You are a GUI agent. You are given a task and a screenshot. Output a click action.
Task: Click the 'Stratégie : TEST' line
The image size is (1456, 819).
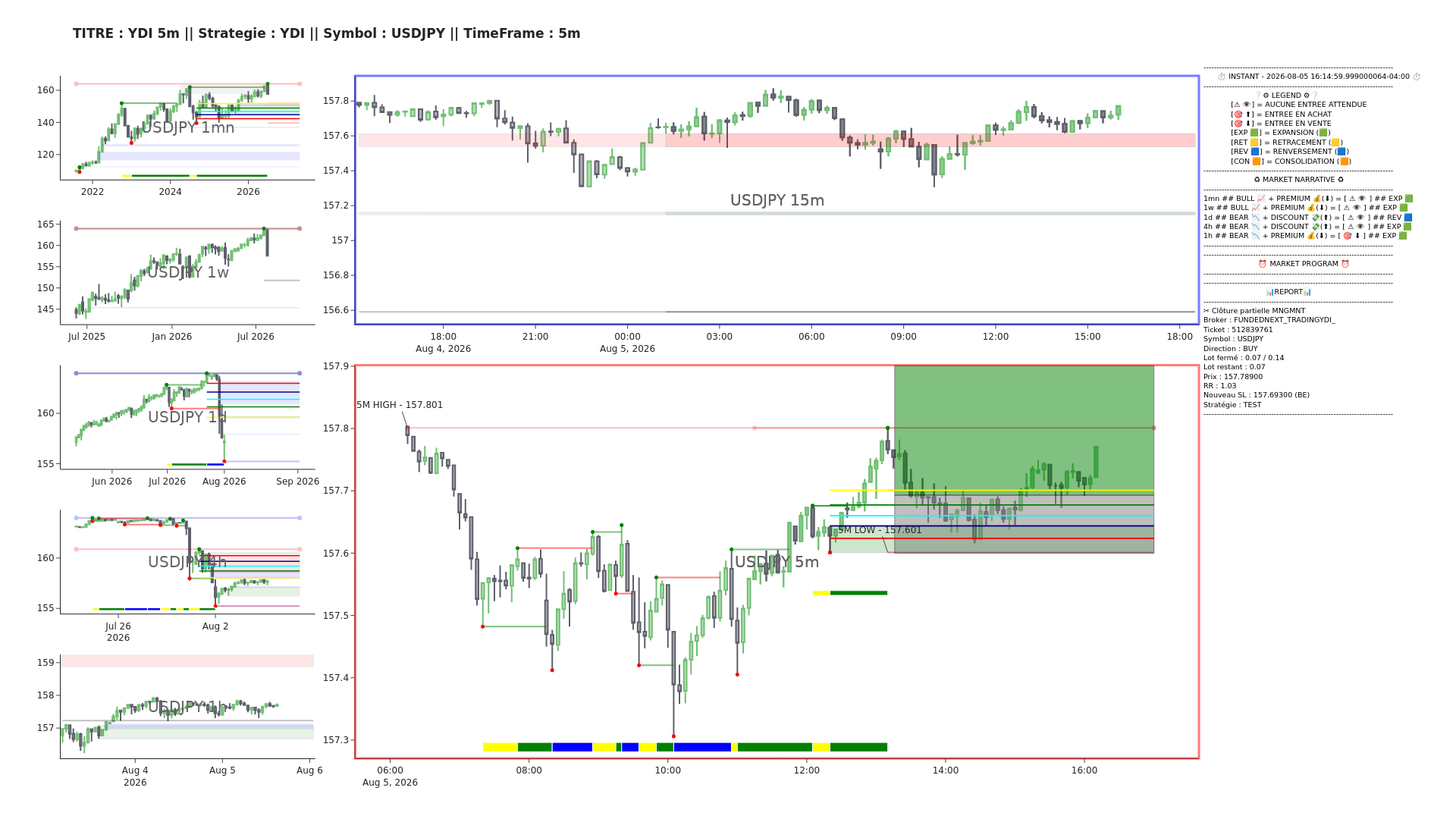1232,405
